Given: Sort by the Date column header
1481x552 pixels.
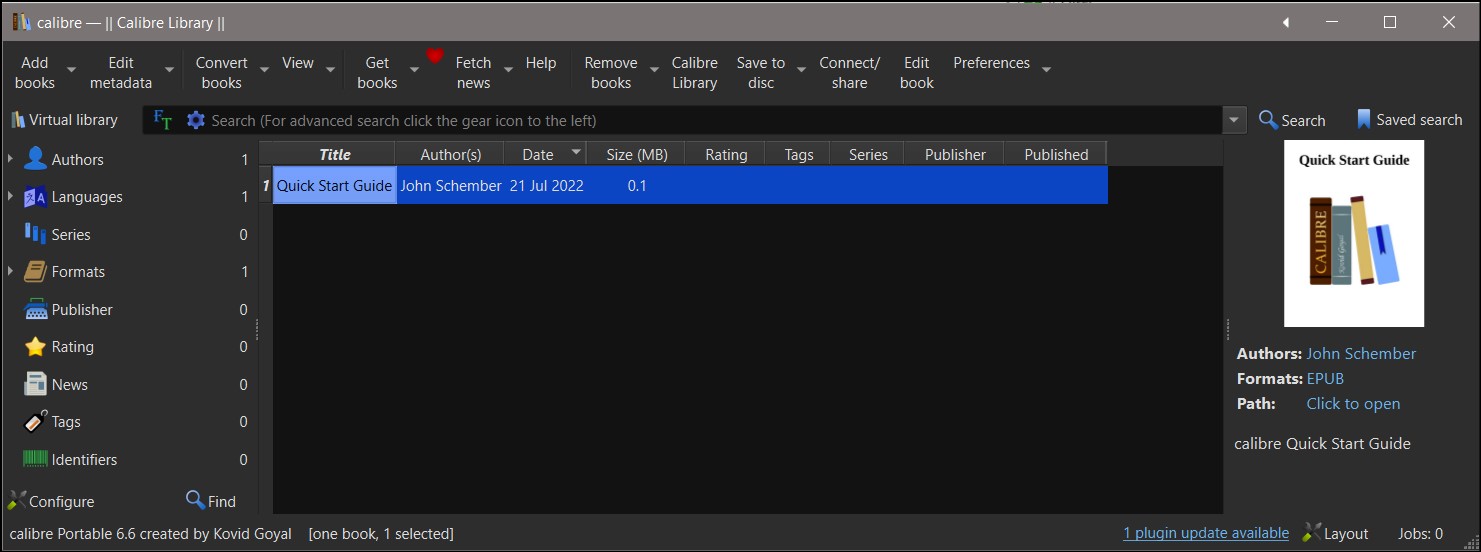Looking at the screenshot, I should pyautogui.click(x=545, y=154).
